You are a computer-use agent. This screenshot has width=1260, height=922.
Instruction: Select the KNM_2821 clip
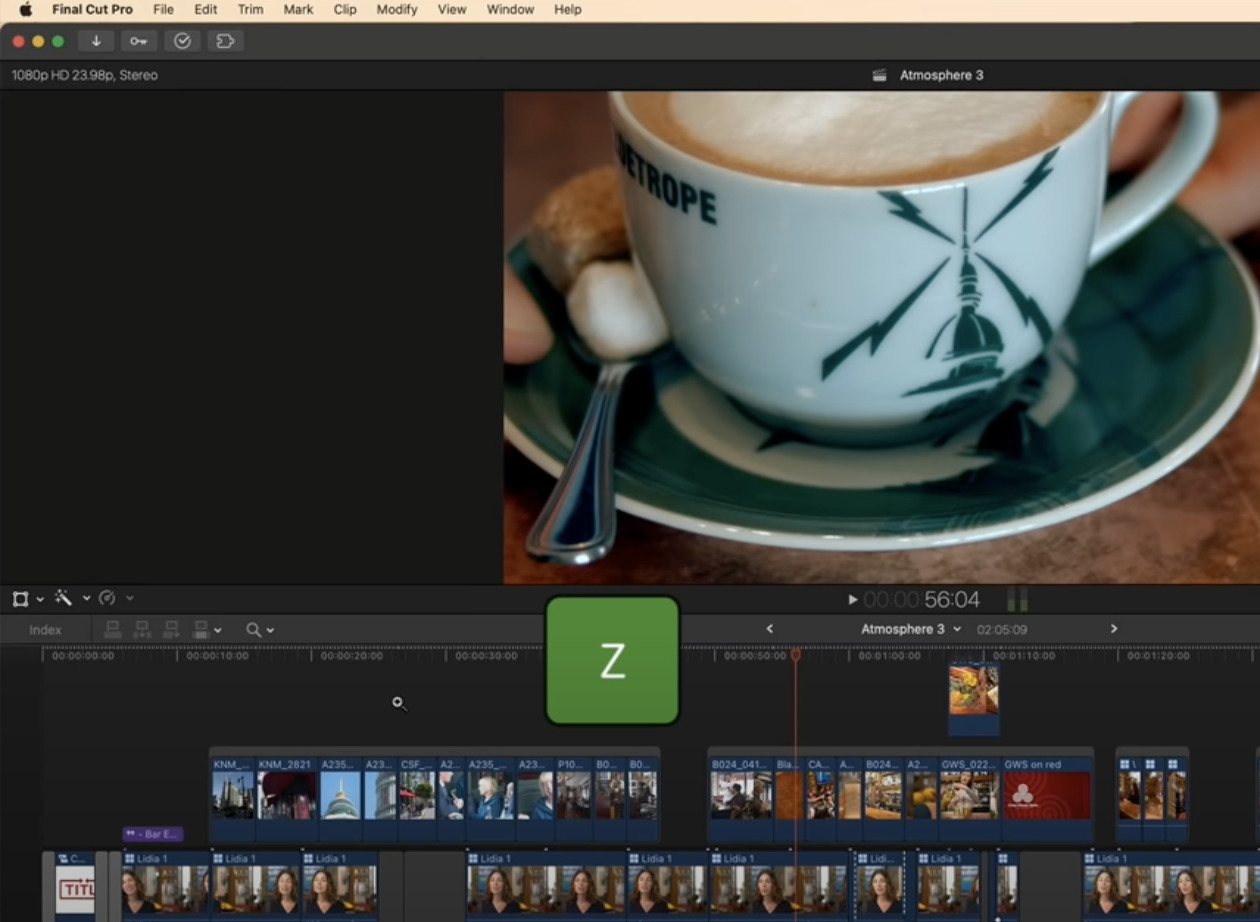tap(287, 798)
